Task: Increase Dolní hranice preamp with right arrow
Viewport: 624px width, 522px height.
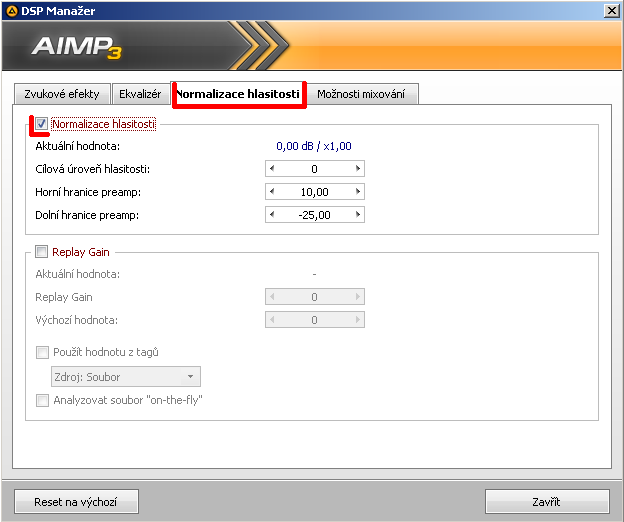Action: point(358,214)
